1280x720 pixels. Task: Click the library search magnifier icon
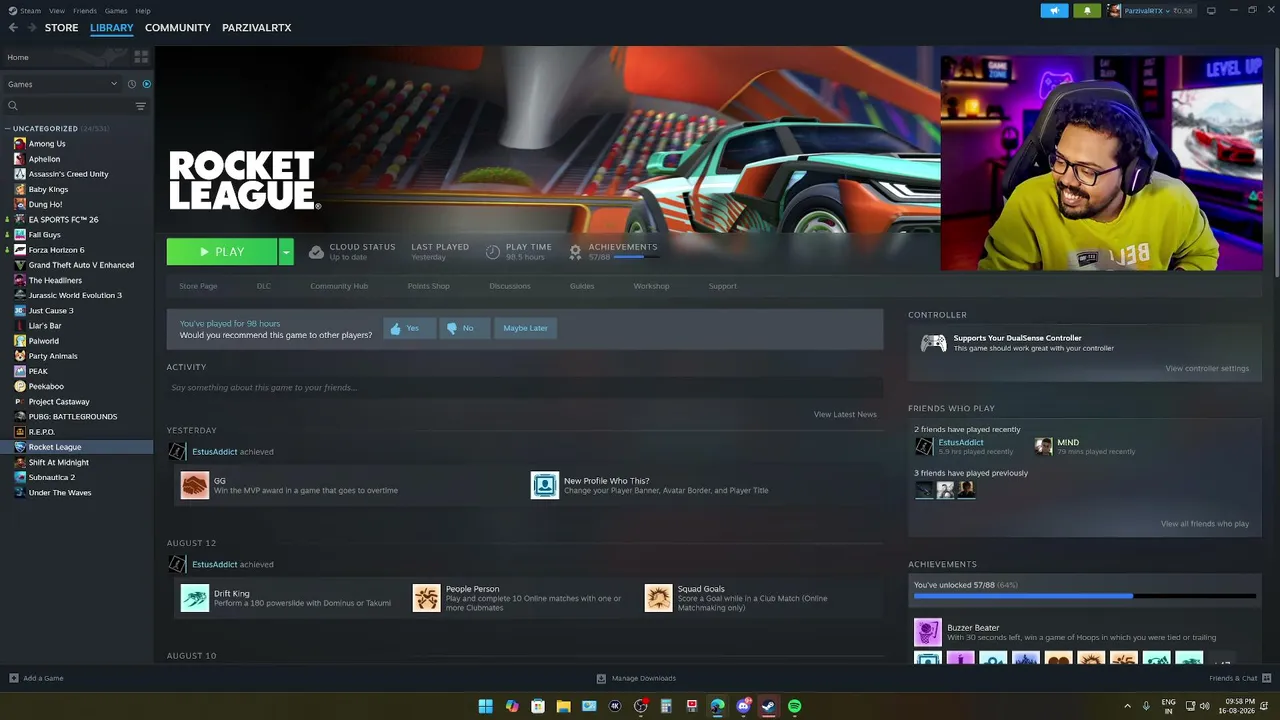pyautogui.click(x=13, y=106)
